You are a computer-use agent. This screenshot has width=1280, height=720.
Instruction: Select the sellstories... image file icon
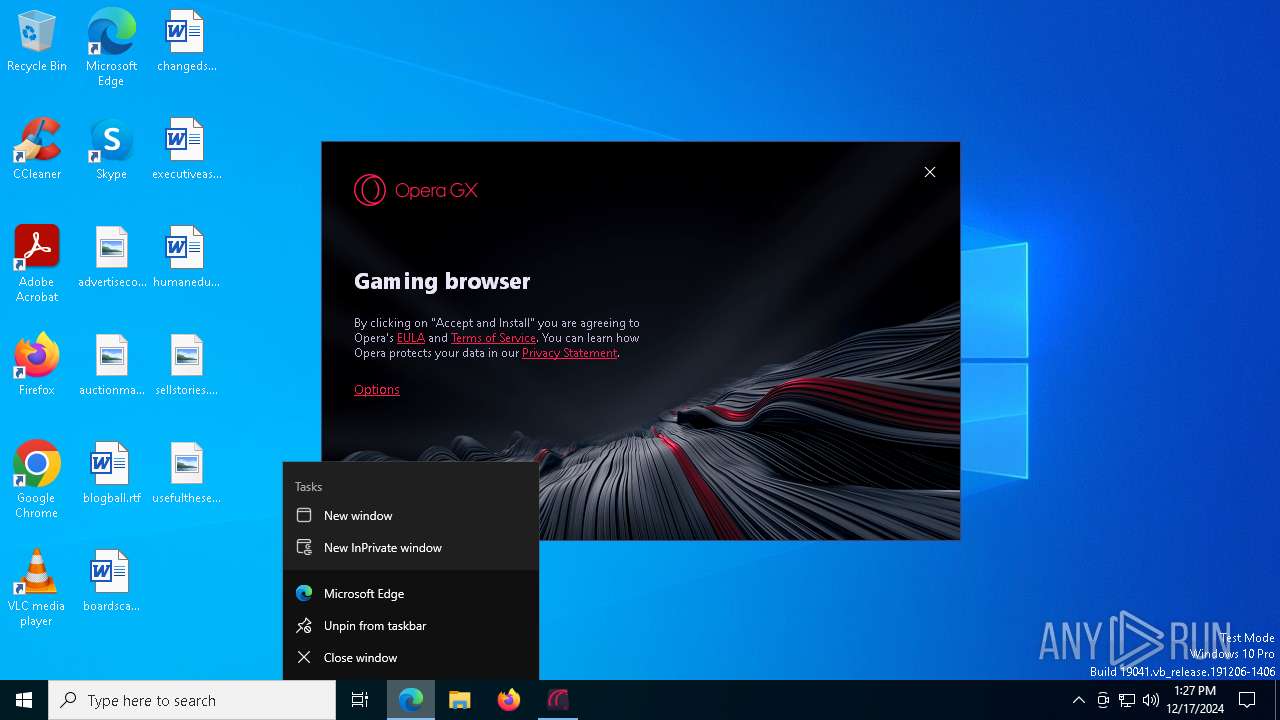tap(186, 366)
